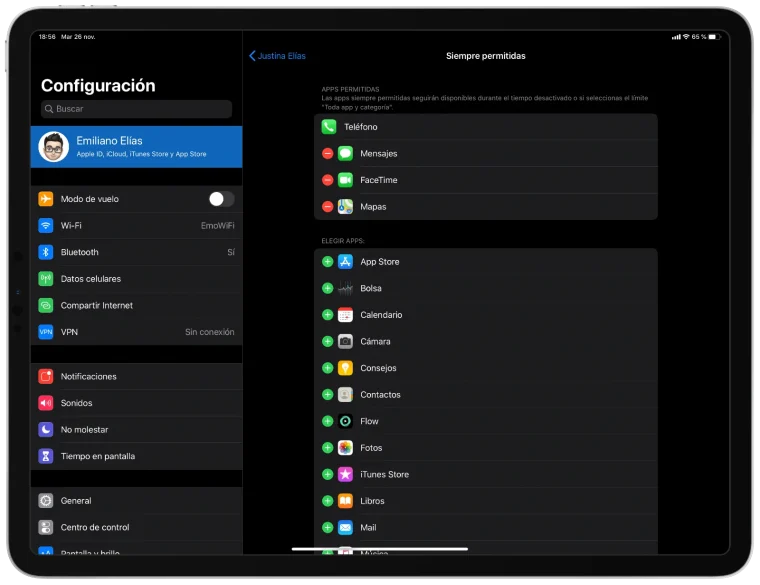Add Flow with its green plus button

click(x=328, y=421)
